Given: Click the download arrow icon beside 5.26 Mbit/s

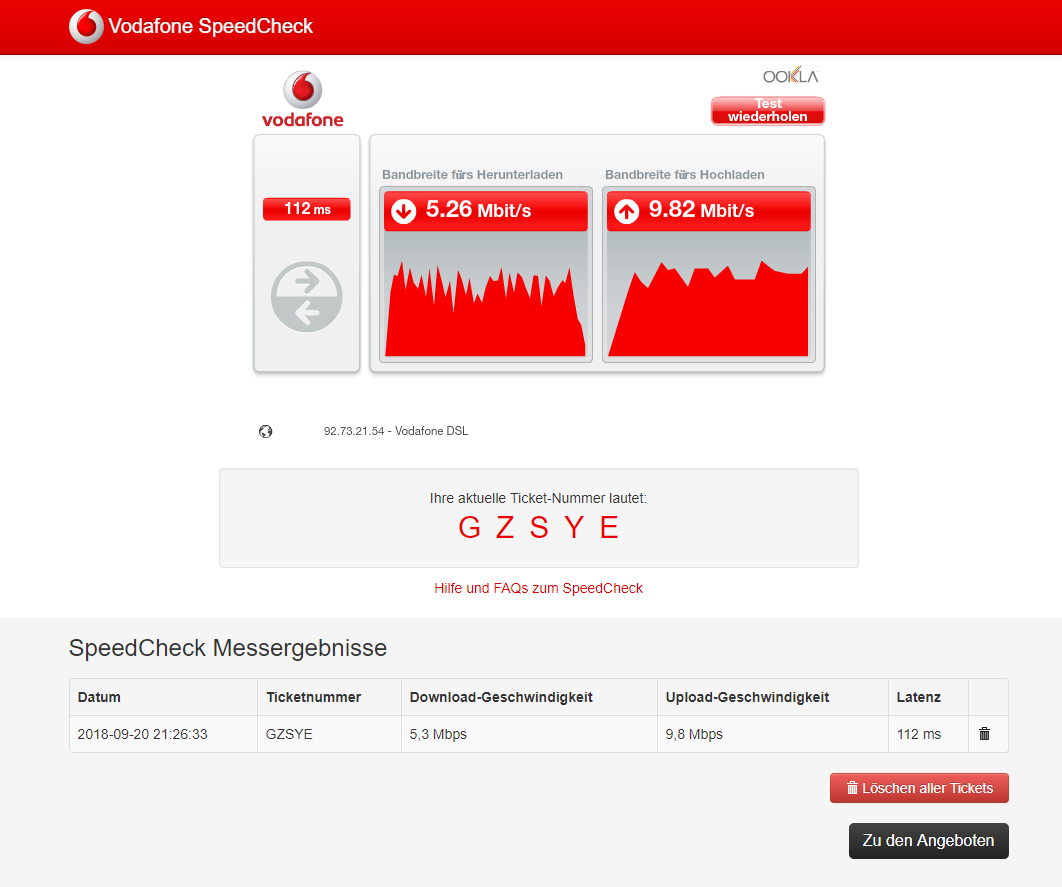Looking at the screenshot, I should [x=404, y=211].
